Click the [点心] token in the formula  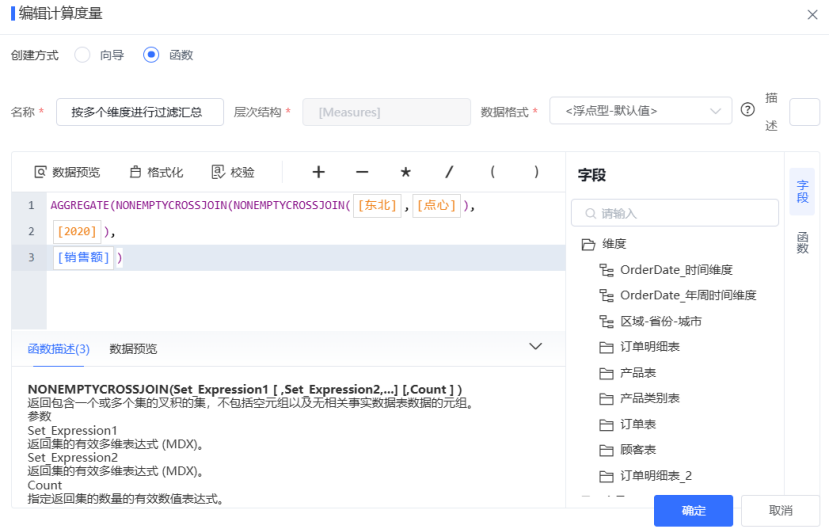pos(437,205)
